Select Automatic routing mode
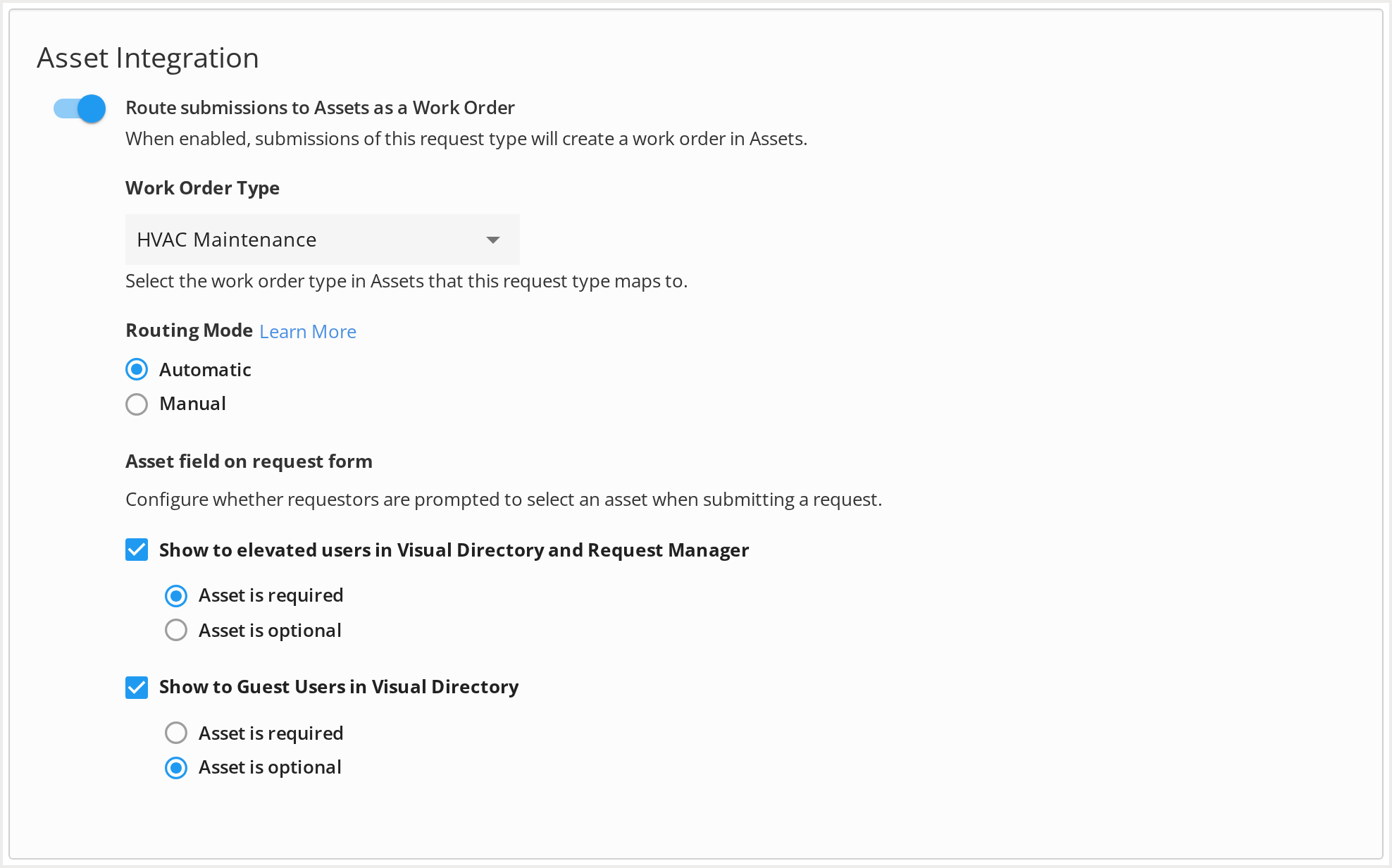This screenshot has width=1392, height=868. coord(137,369)
